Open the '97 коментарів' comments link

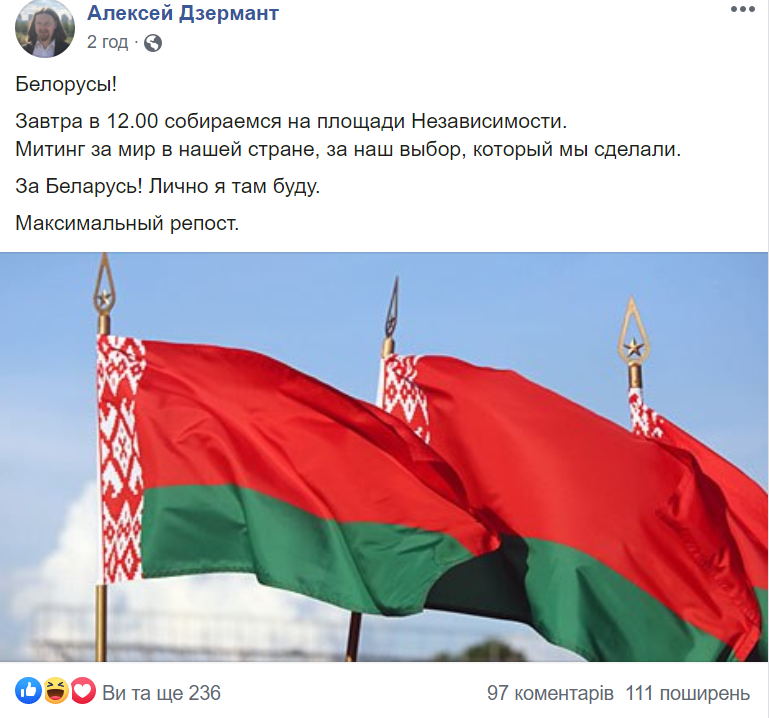pyautogui.click(x=550, y=693)
